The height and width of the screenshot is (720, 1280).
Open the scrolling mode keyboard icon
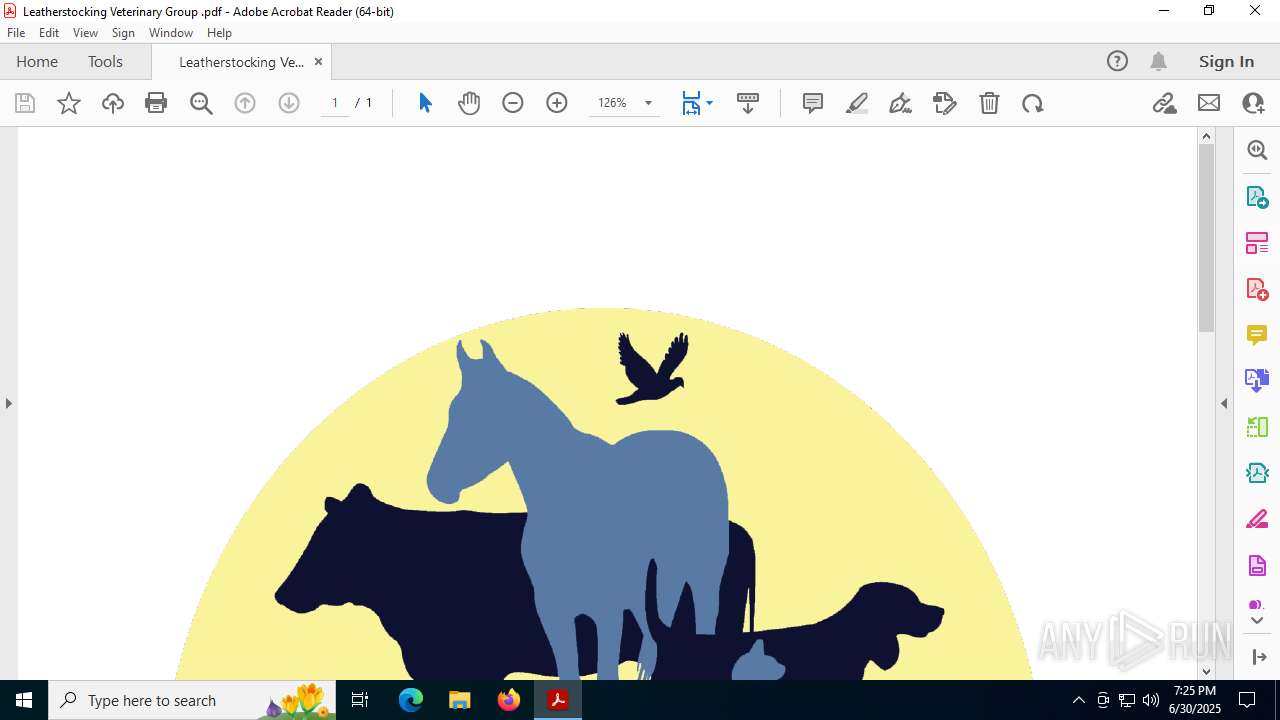[x=748, y=103]
